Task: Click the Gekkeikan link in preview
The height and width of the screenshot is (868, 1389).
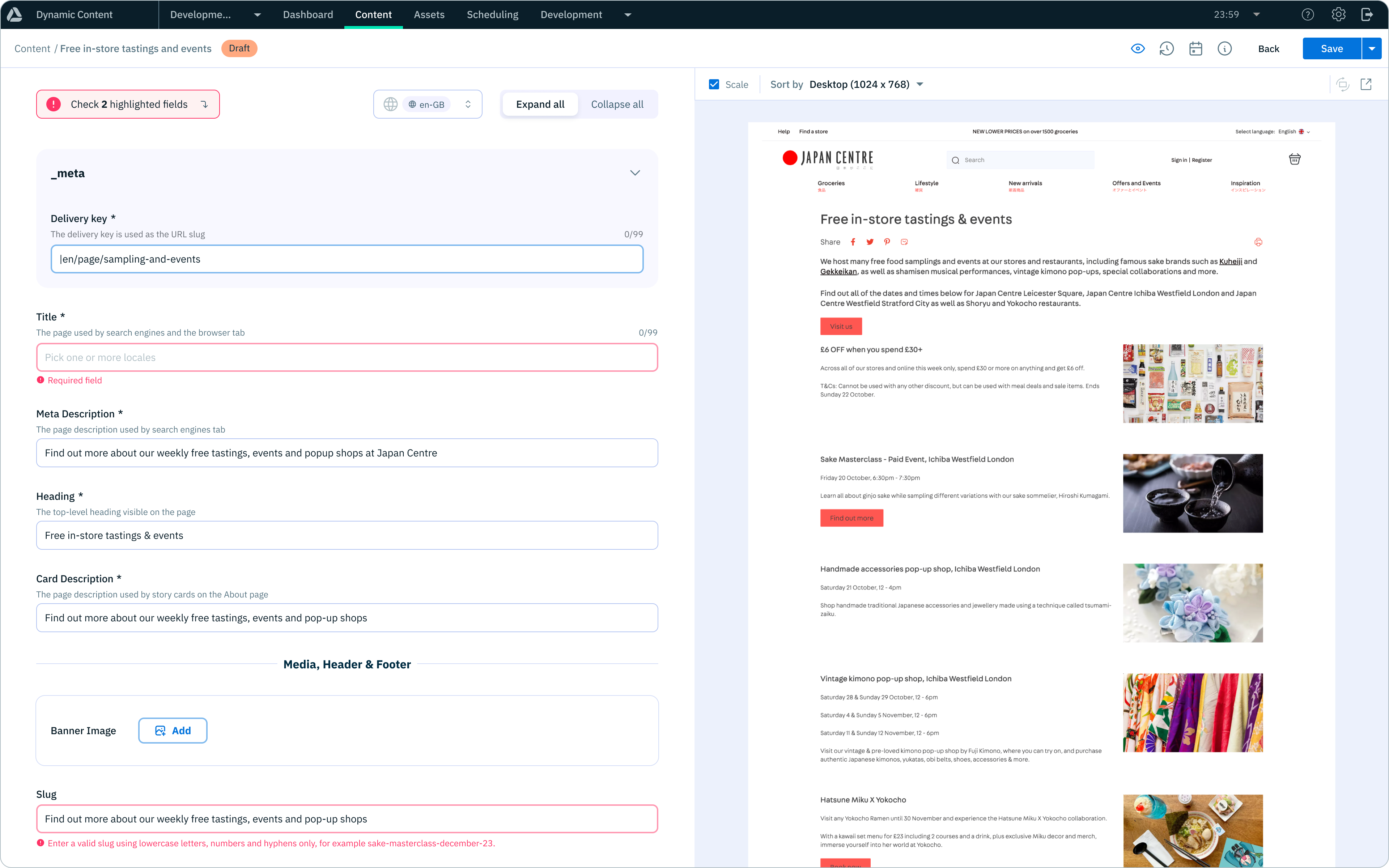Action: [x=838, y=272]
